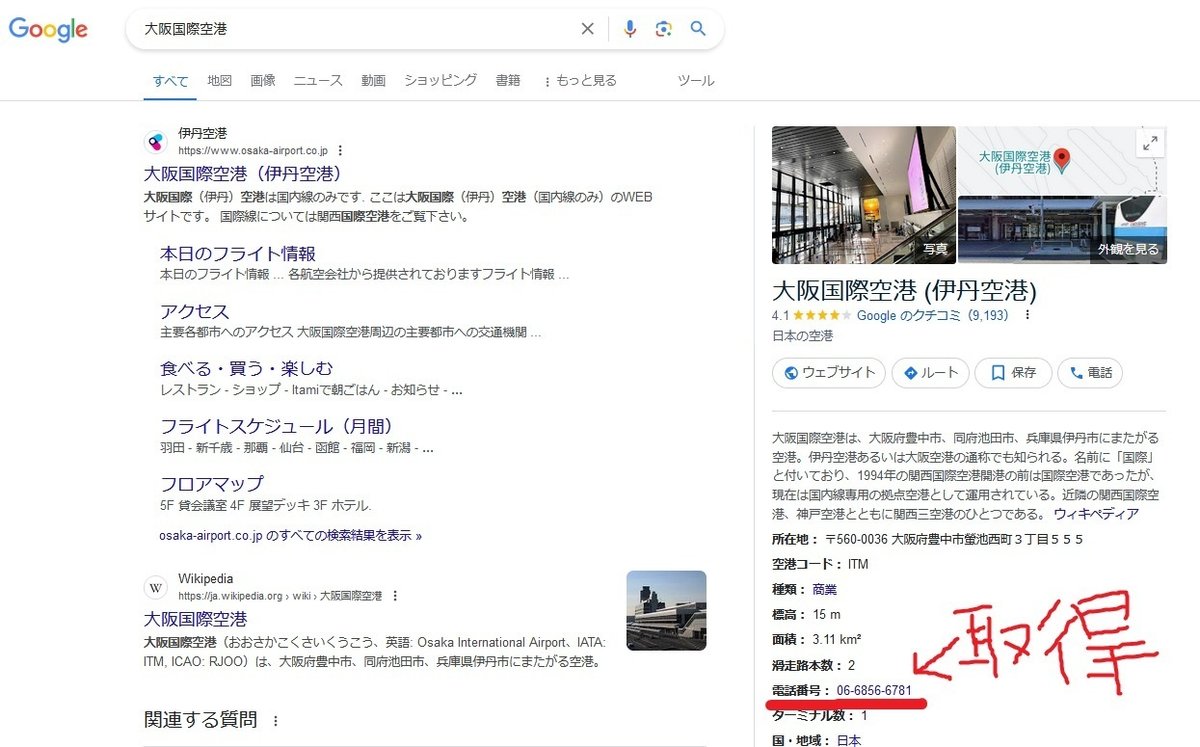Select the すべて tab
This screenshot has height=747, width=1200.
tap(170, 81)
